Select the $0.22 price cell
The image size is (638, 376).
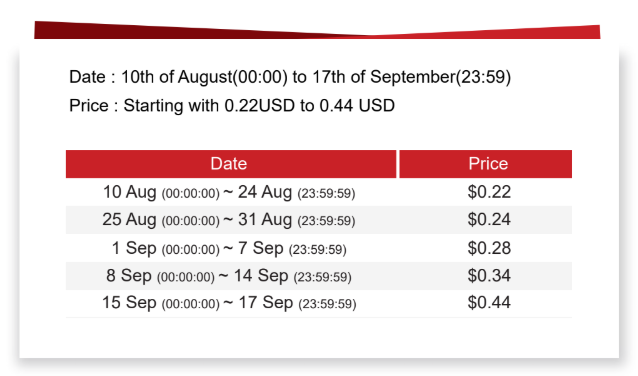[489, 192]
